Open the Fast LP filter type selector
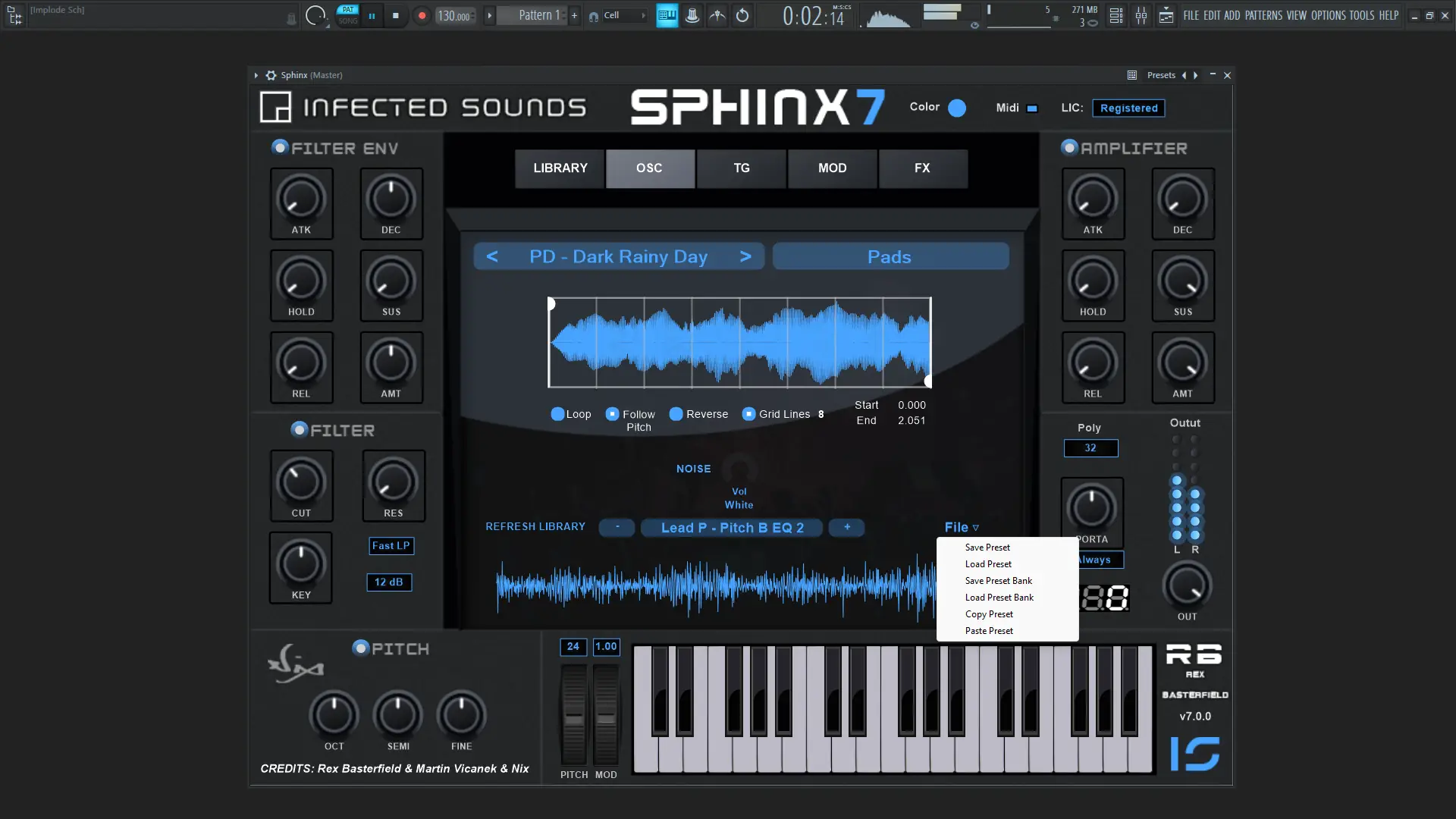1456x819 pixels. [391, 546]
